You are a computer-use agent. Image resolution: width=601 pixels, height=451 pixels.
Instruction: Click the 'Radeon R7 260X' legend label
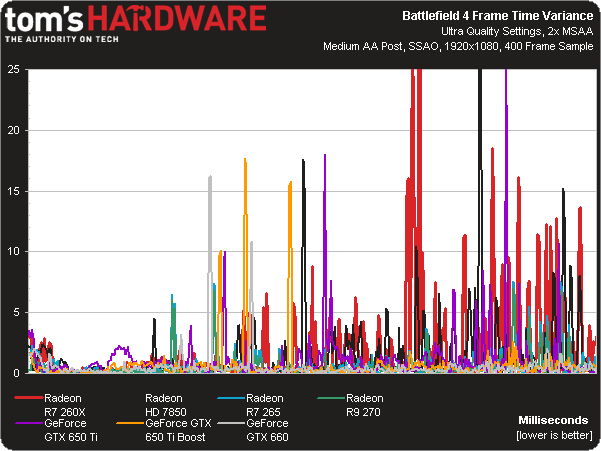point(64,405)
